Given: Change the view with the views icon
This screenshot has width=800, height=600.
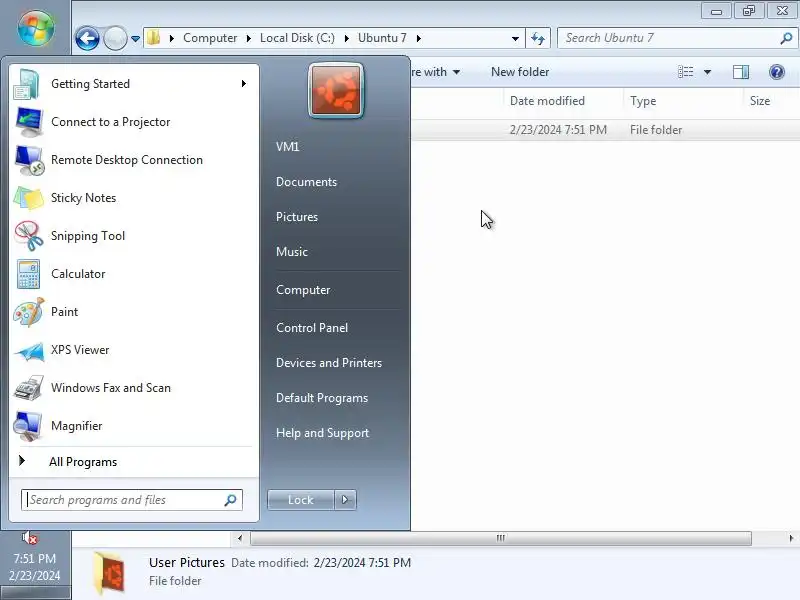Looking at the screenshot, I should coord(685,72).
